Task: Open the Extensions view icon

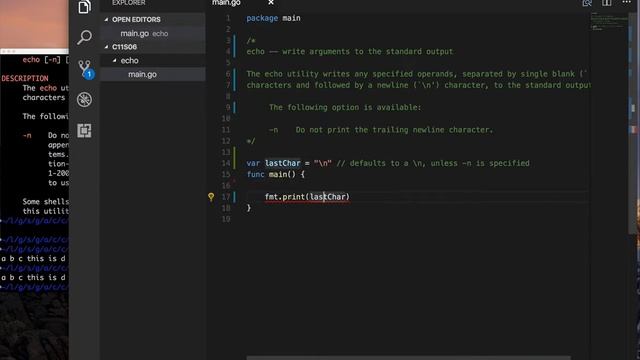Action: (x=84, y=131)
